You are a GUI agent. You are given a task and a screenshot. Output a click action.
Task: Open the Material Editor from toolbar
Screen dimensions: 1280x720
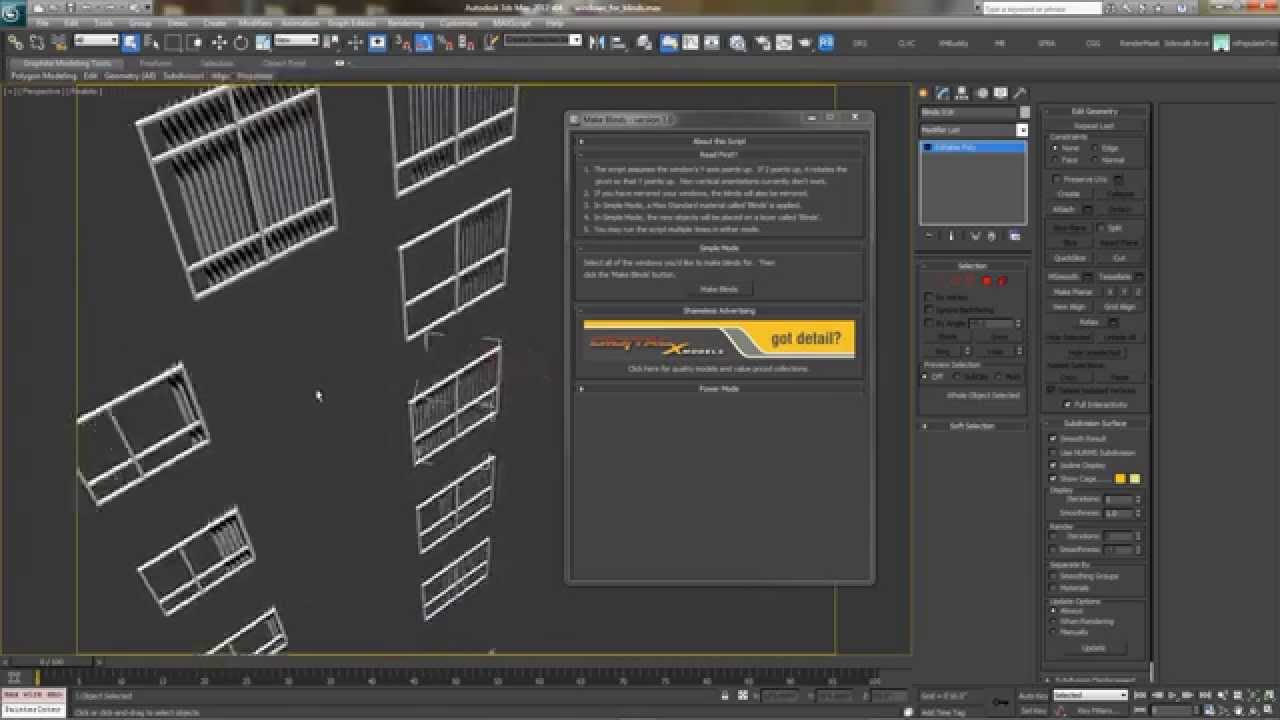point(737,43)
